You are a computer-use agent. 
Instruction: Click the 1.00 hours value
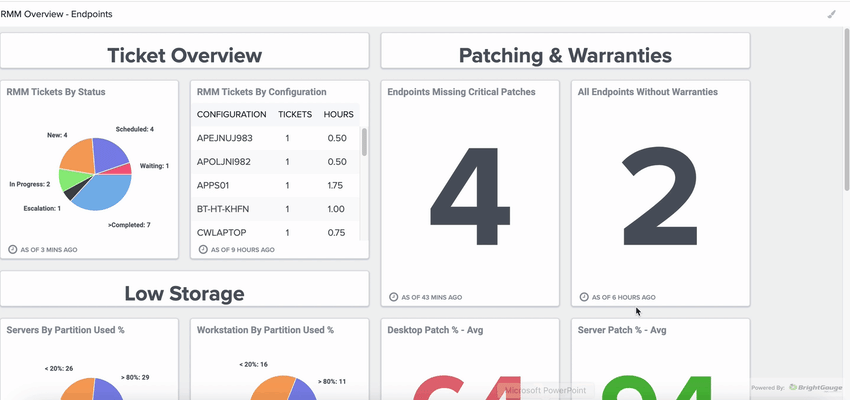[337, 209]
